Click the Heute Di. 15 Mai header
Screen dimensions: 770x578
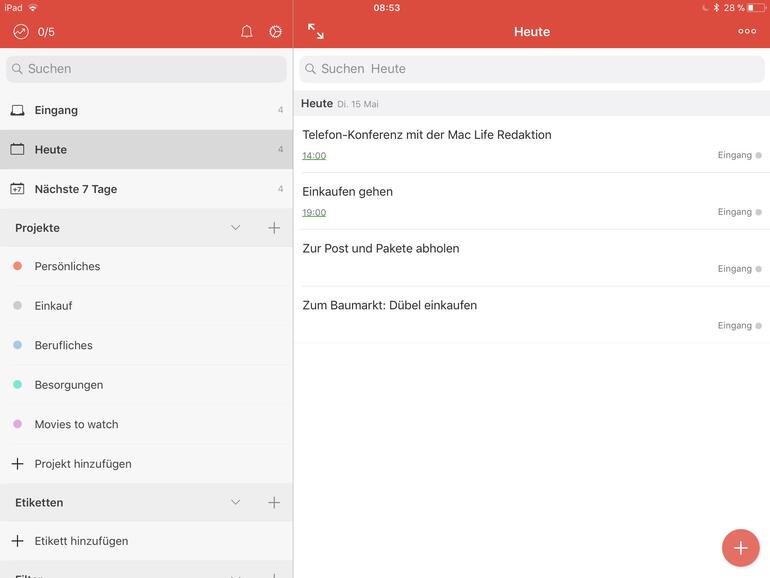tap(532, 104)
